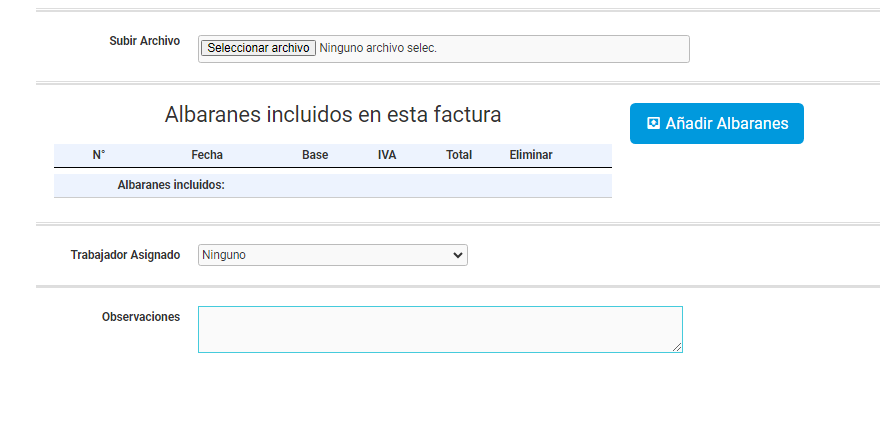Click the plus icon in Añadir Albaranes
The height and width of the screenshot is (424, 880).
coord(653,123)
